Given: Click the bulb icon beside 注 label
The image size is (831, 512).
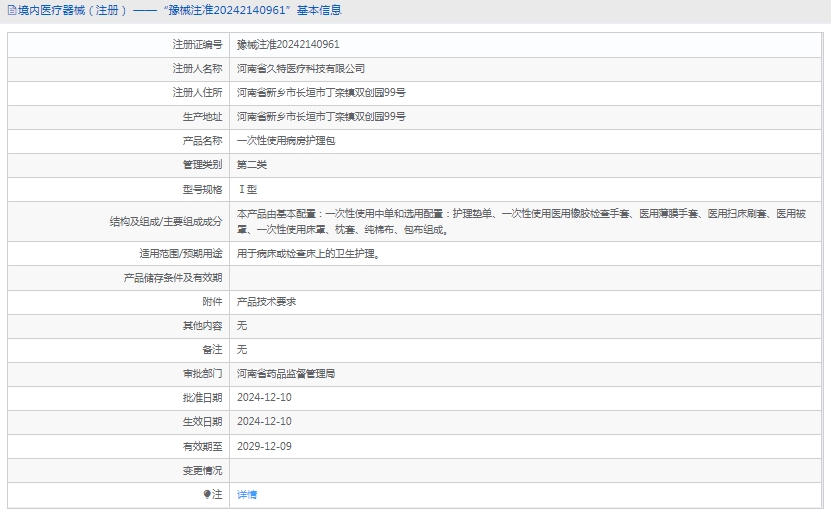Looking at the screenshot, I should (x=207, y=494).
